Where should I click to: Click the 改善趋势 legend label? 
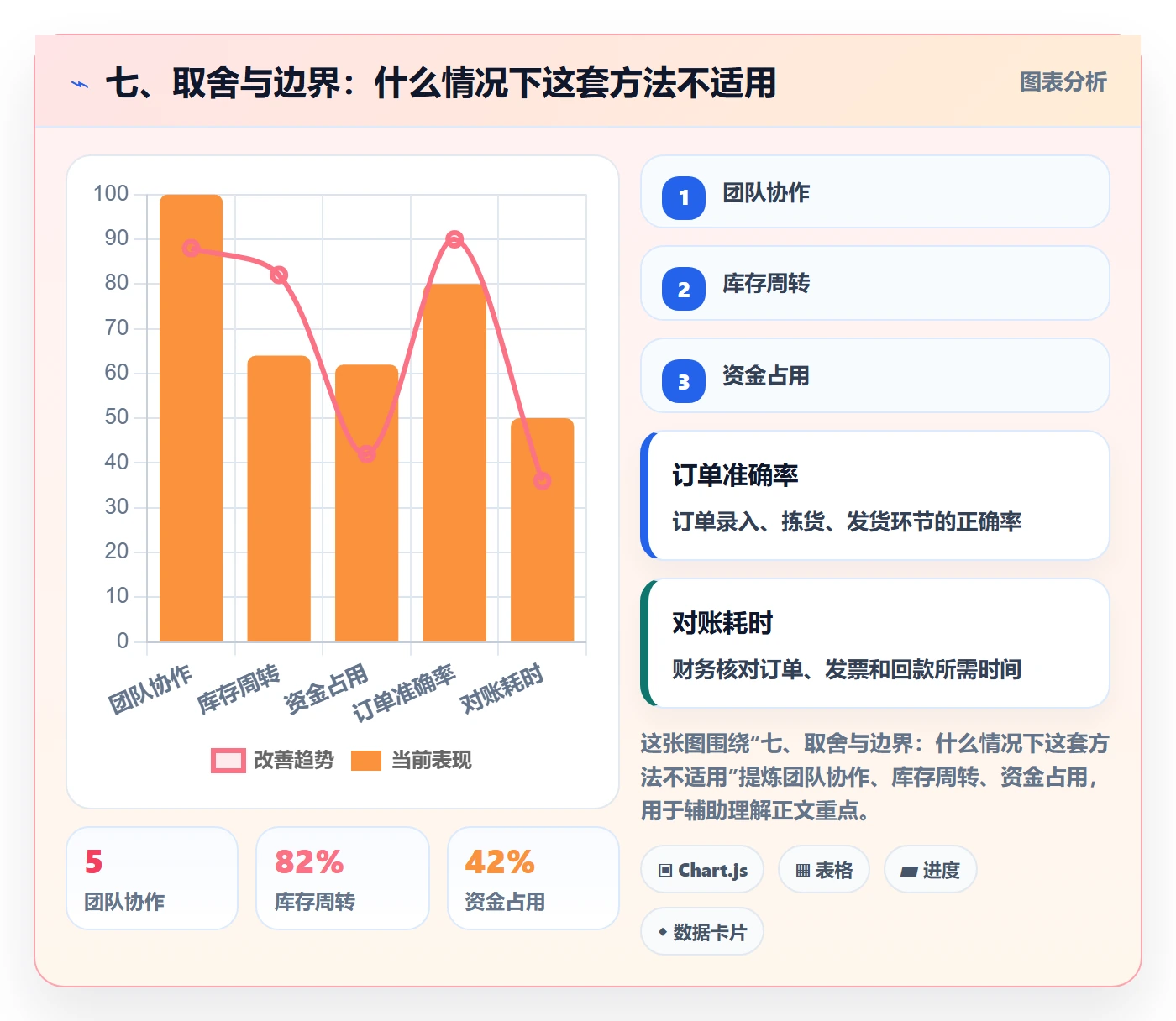(294, 760)
